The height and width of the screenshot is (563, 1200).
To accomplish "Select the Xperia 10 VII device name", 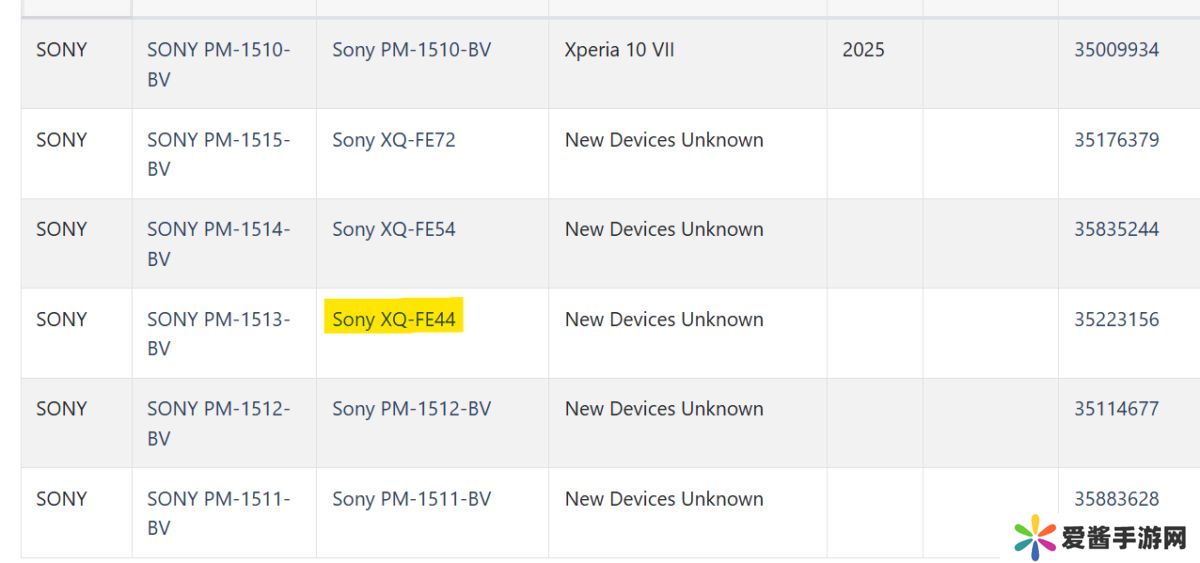I will [619, 50].
